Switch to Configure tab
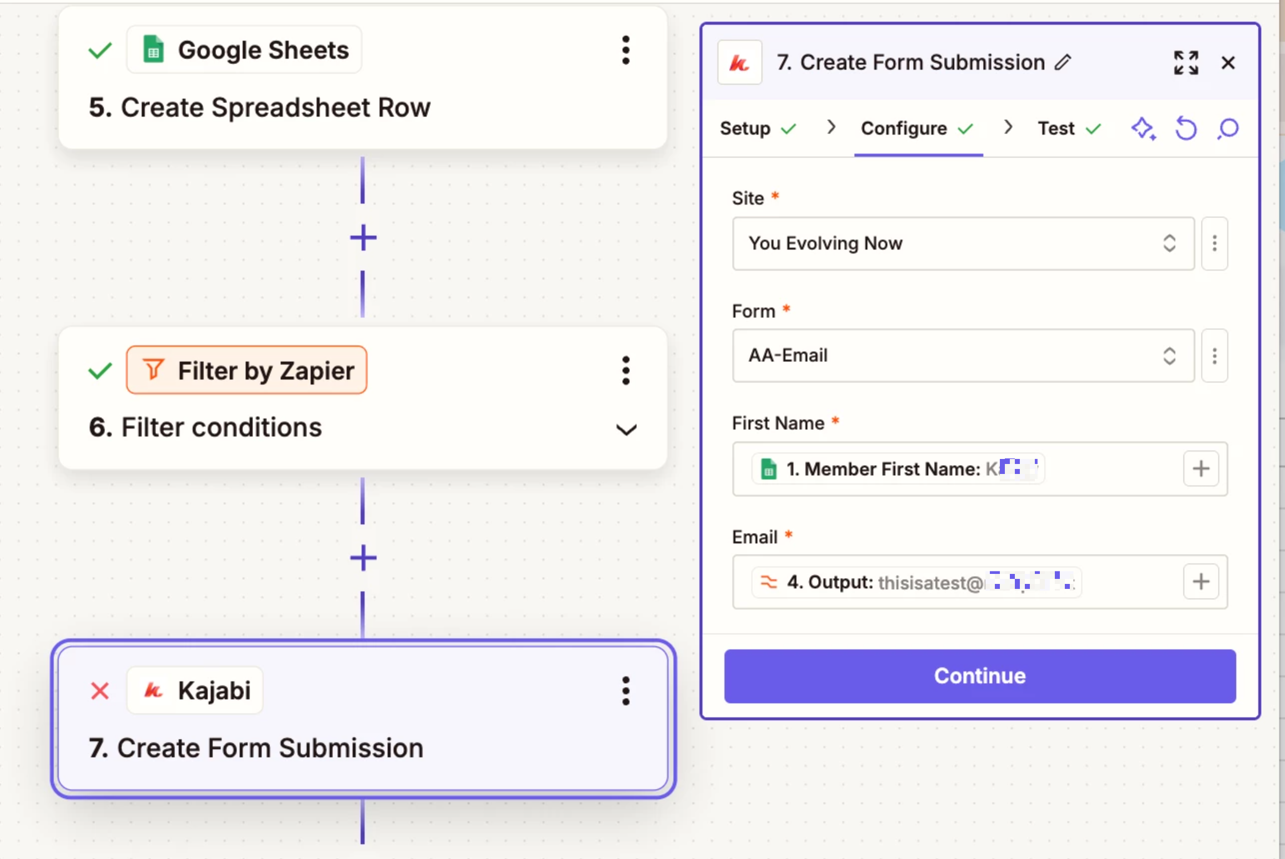 [x=917, y=128]
